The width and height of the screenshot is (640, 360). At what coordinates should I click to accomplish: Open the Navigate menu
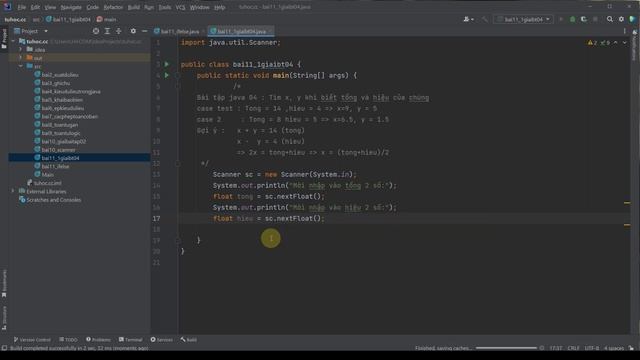[71, 7]
